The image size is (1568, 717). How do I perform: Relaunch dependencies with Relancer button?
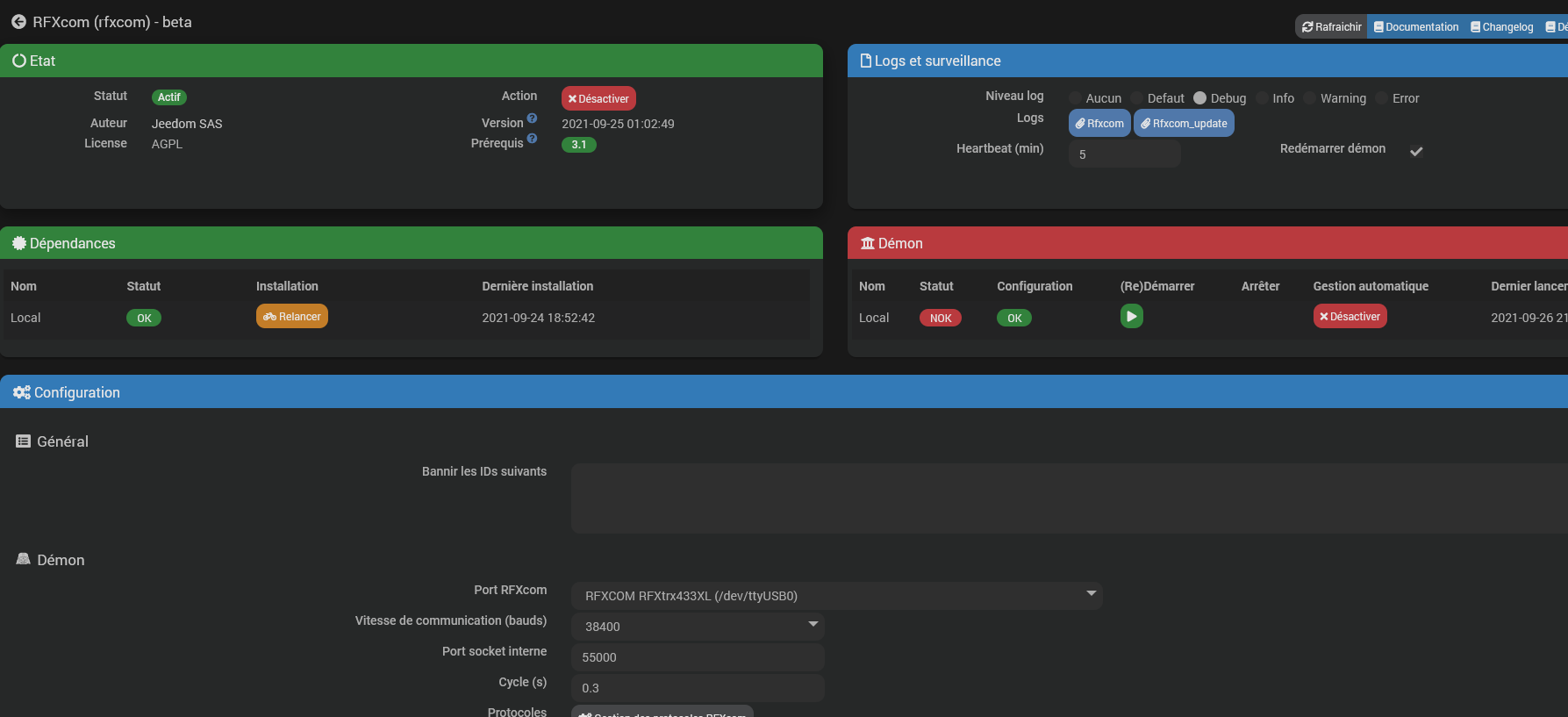click(292, 316)
